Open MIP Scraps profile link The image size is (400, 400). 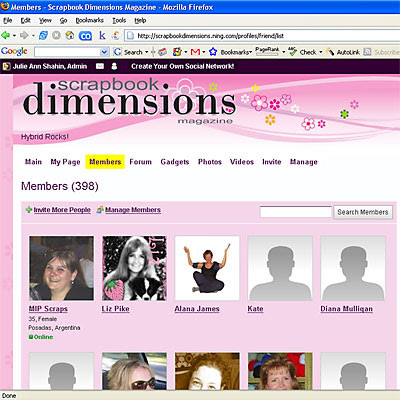click(x=48, y=309)
